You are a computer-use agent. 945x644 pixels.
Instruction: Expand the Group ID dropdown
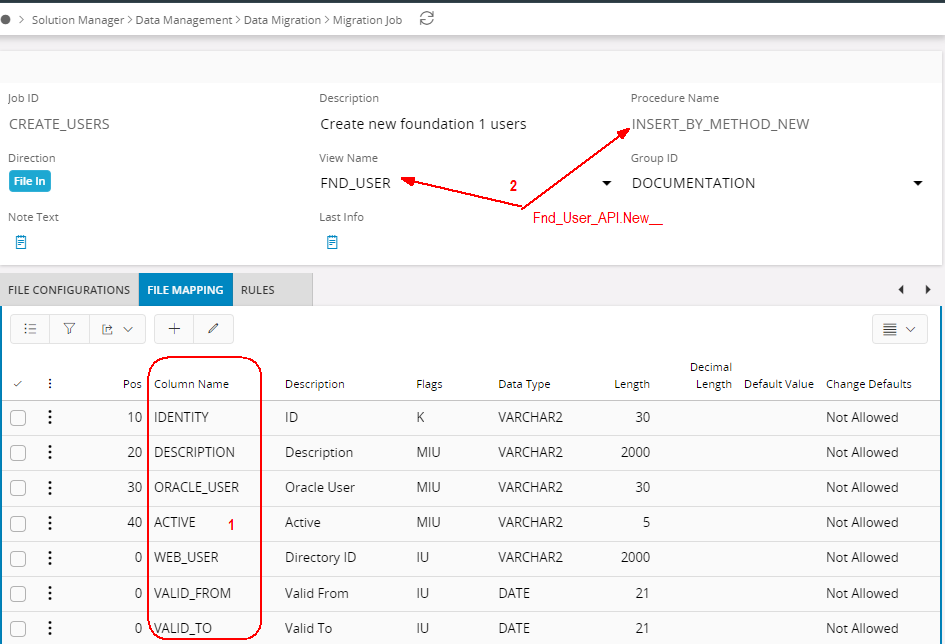coord(918,184)
